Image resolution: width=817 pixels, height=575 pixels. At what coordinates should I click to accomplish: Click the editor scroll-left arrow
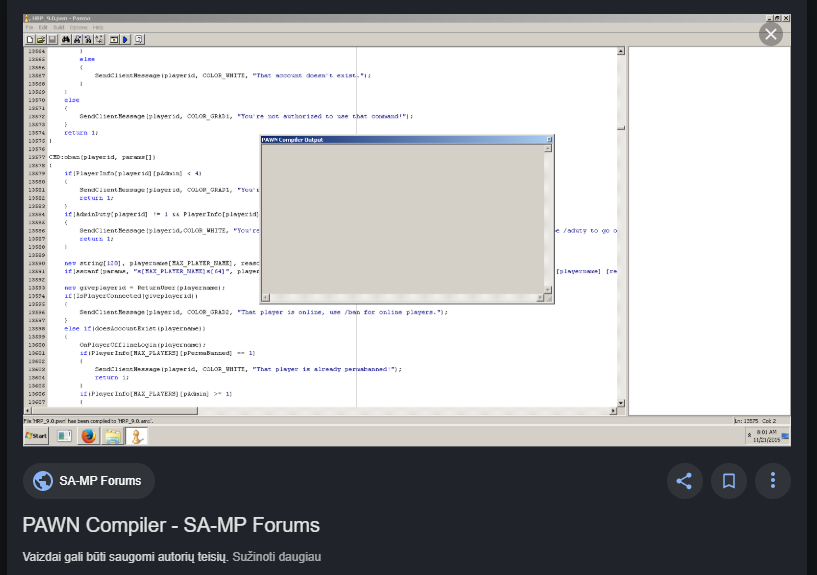pyautogui.click(x=28, y=411)
